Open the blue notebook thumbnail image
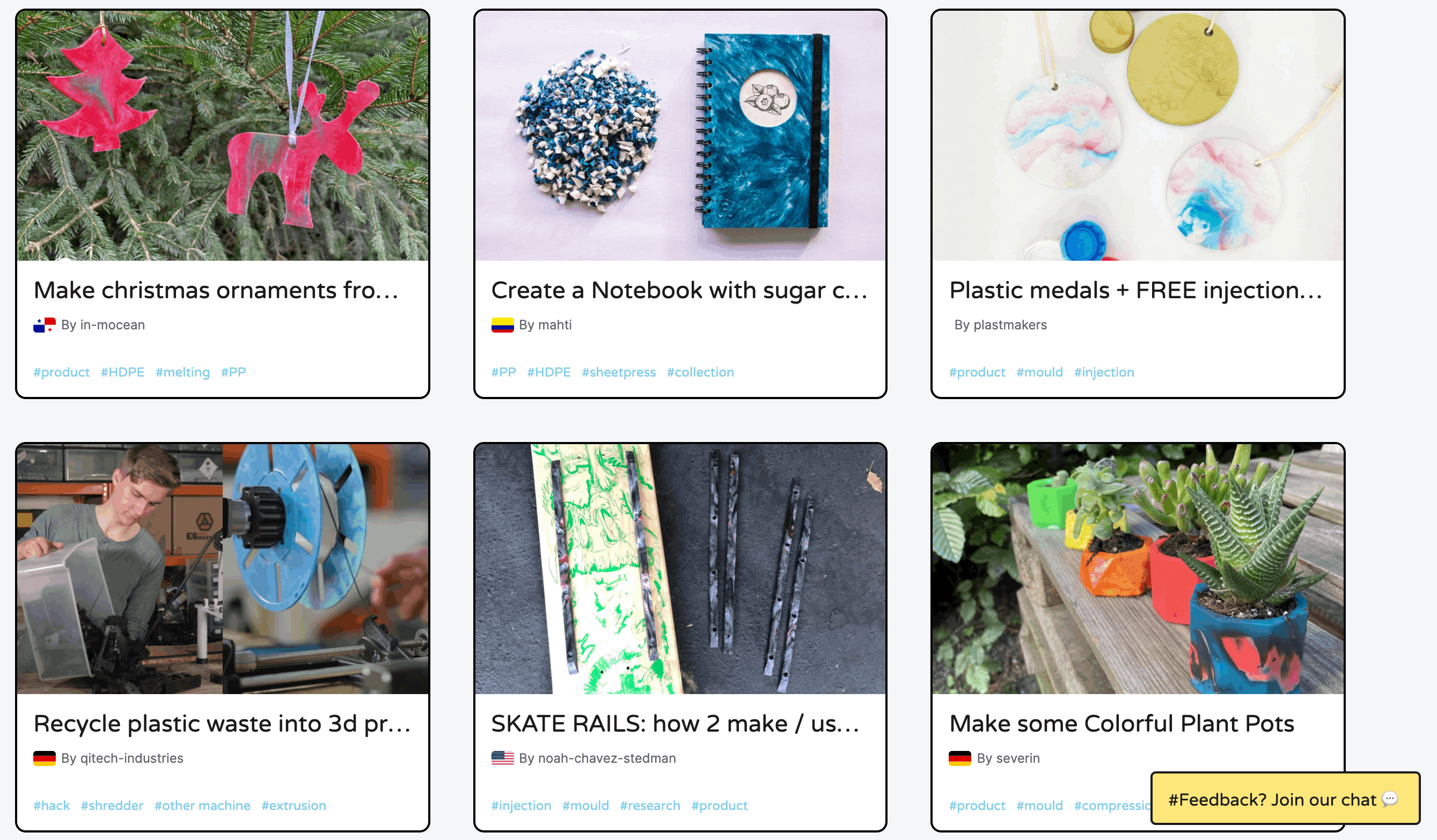The height and width of the screenshot is (840, 1437). pos(680,136)
